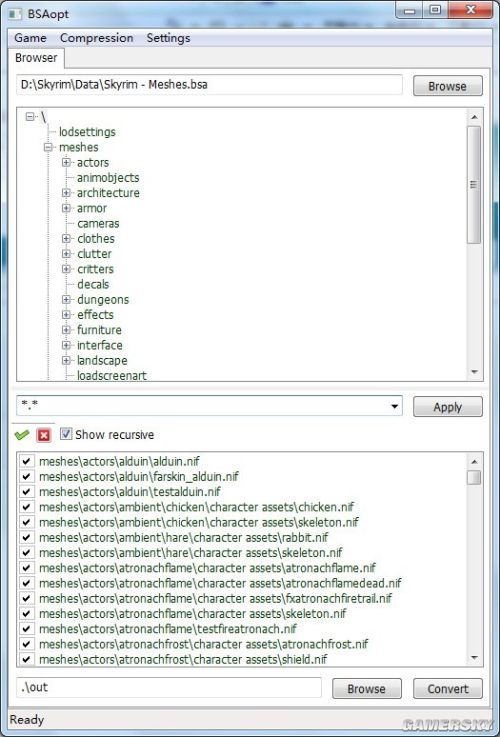500x737 pixels.
Task: Expand the architecture folder
Action: [66, 193]
